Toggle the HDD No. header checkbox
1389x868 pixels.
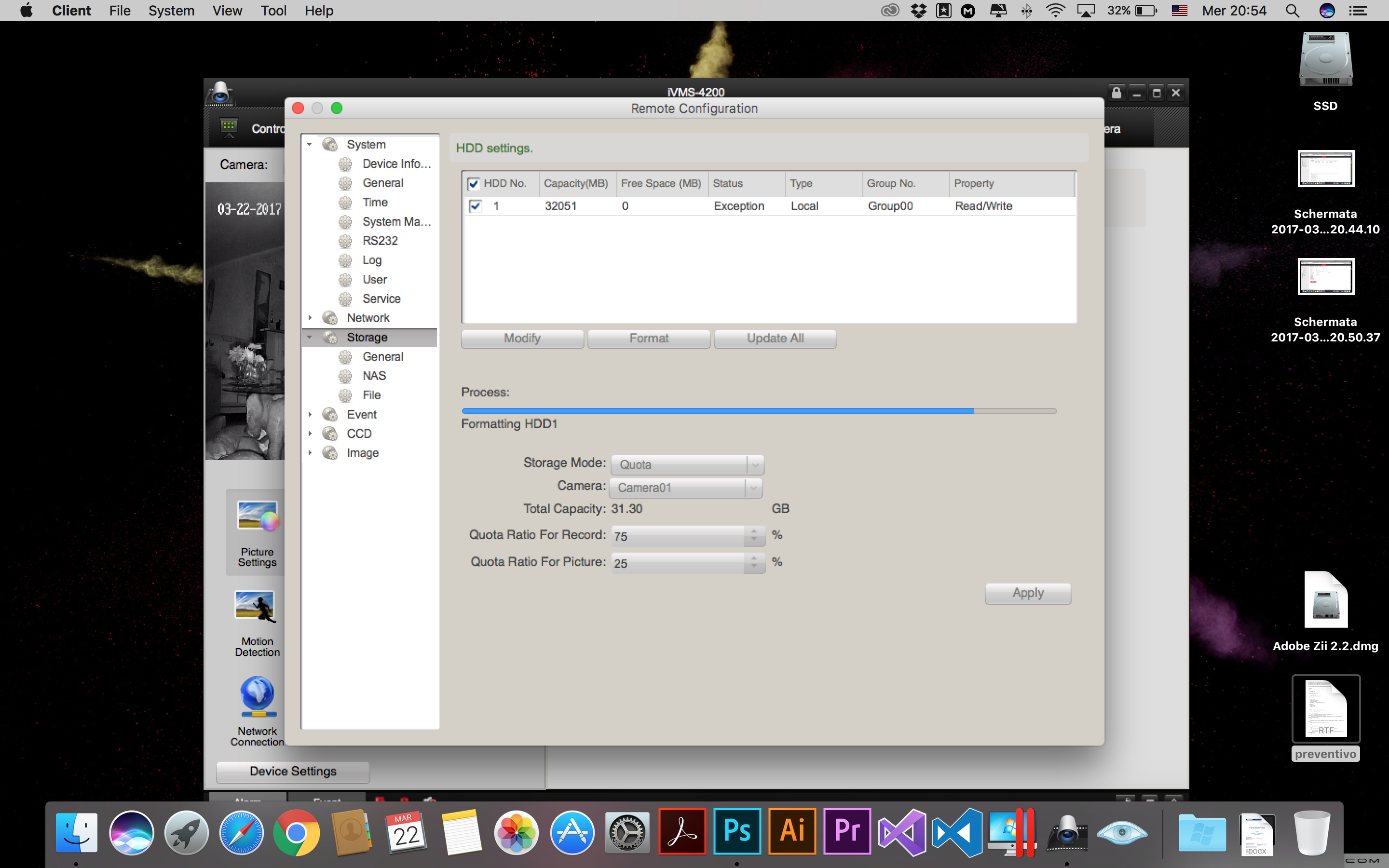point(474,184)
